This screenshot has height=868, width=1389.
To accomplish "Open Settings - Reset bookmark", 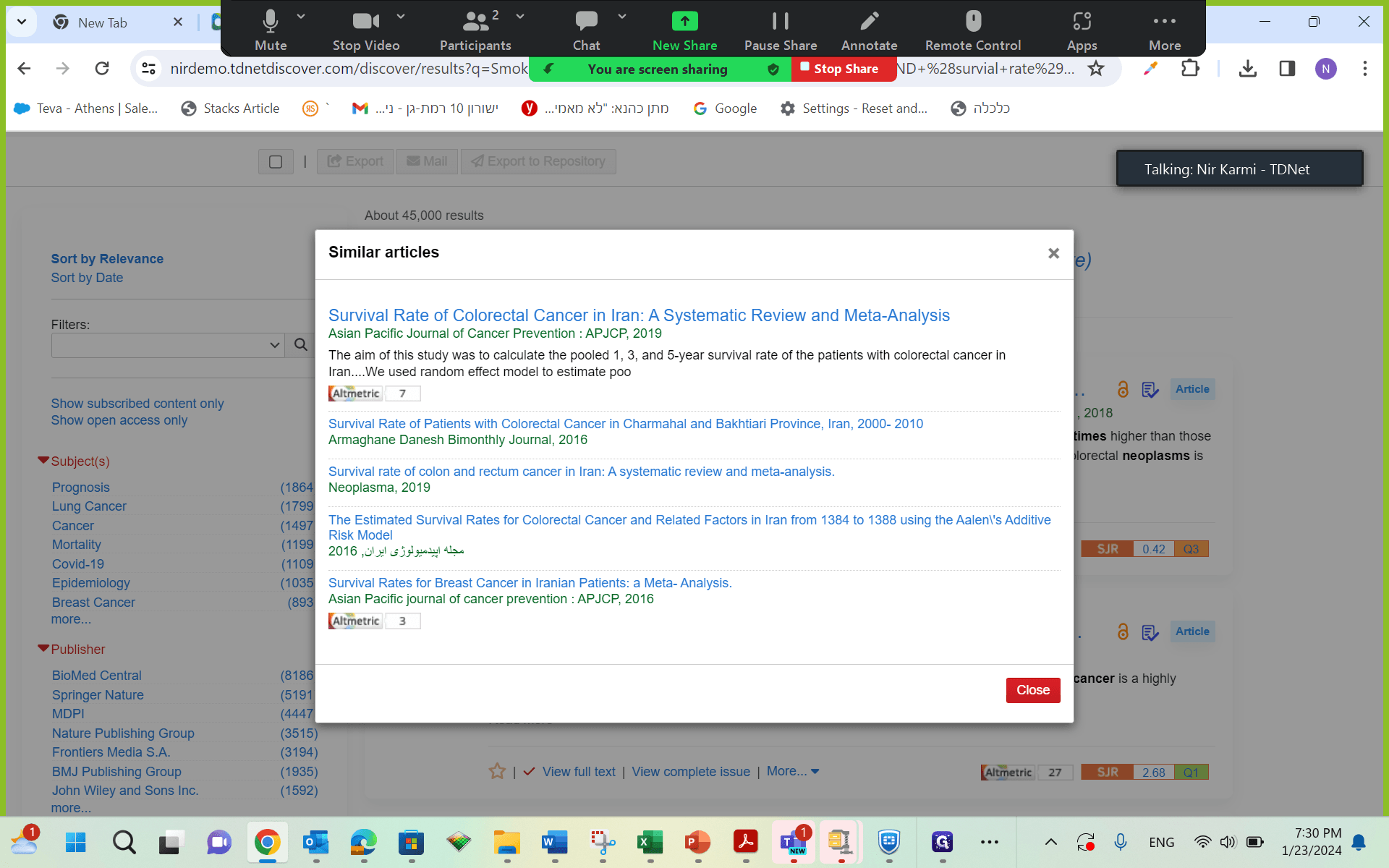I will 854,109.
